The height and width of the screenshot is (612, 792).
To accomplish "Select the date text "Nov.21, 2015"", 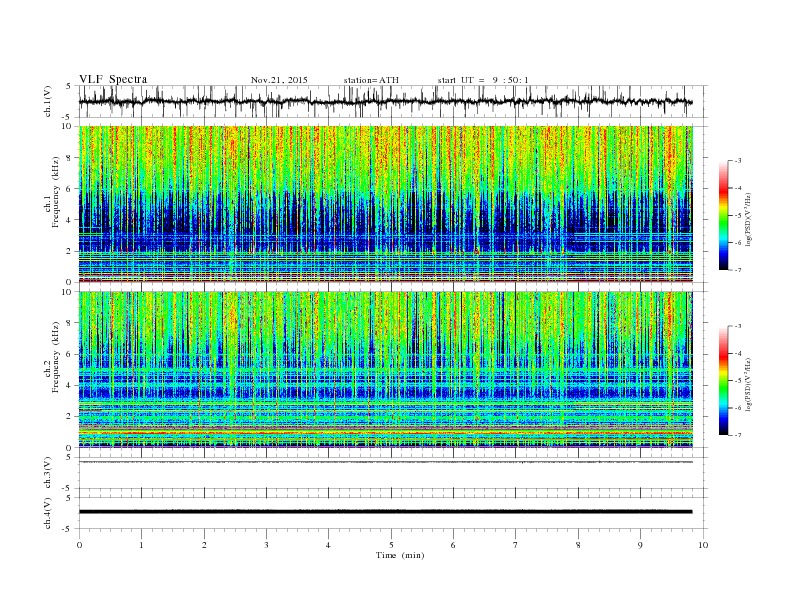I will pos(279,80).
